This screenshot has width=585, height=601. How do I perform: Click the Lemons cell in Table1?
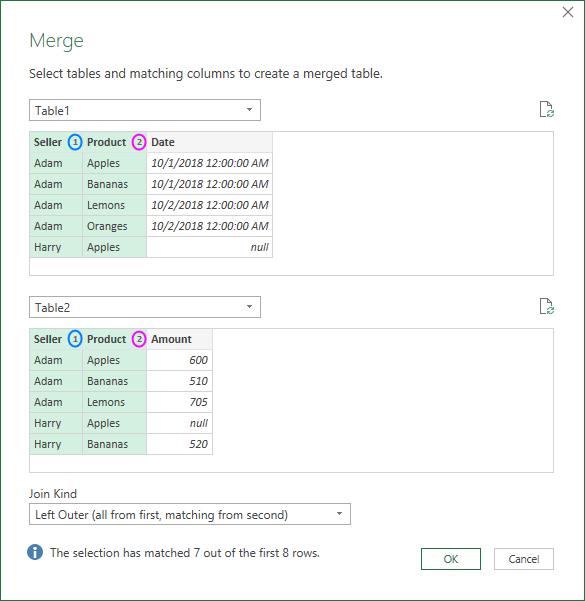pos(114,205)
